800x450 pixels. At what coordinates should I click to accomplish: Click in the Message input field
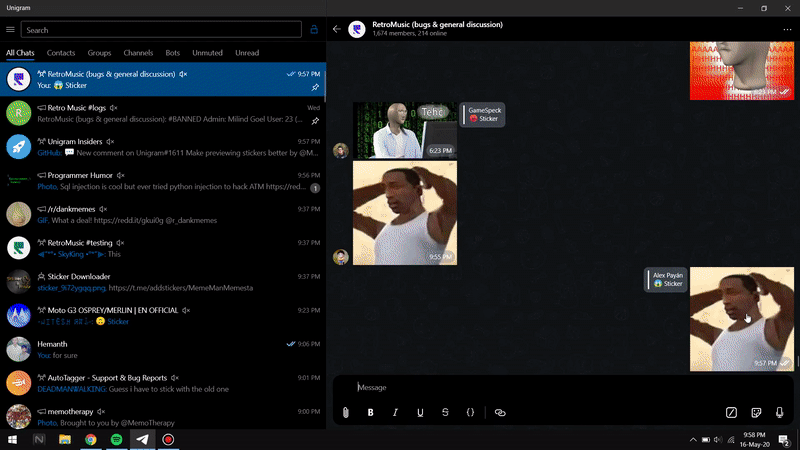point(563,387)
